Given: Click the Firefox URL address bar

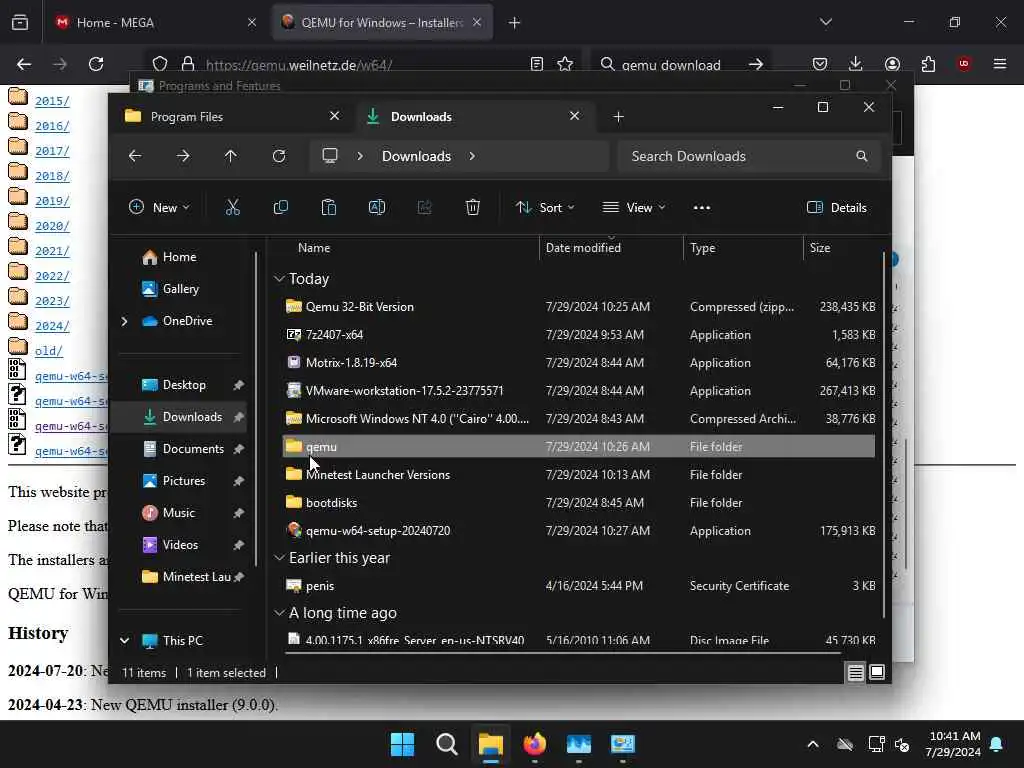Looking at the screenshot, I should pyautogui.click(x=362, y=65).
